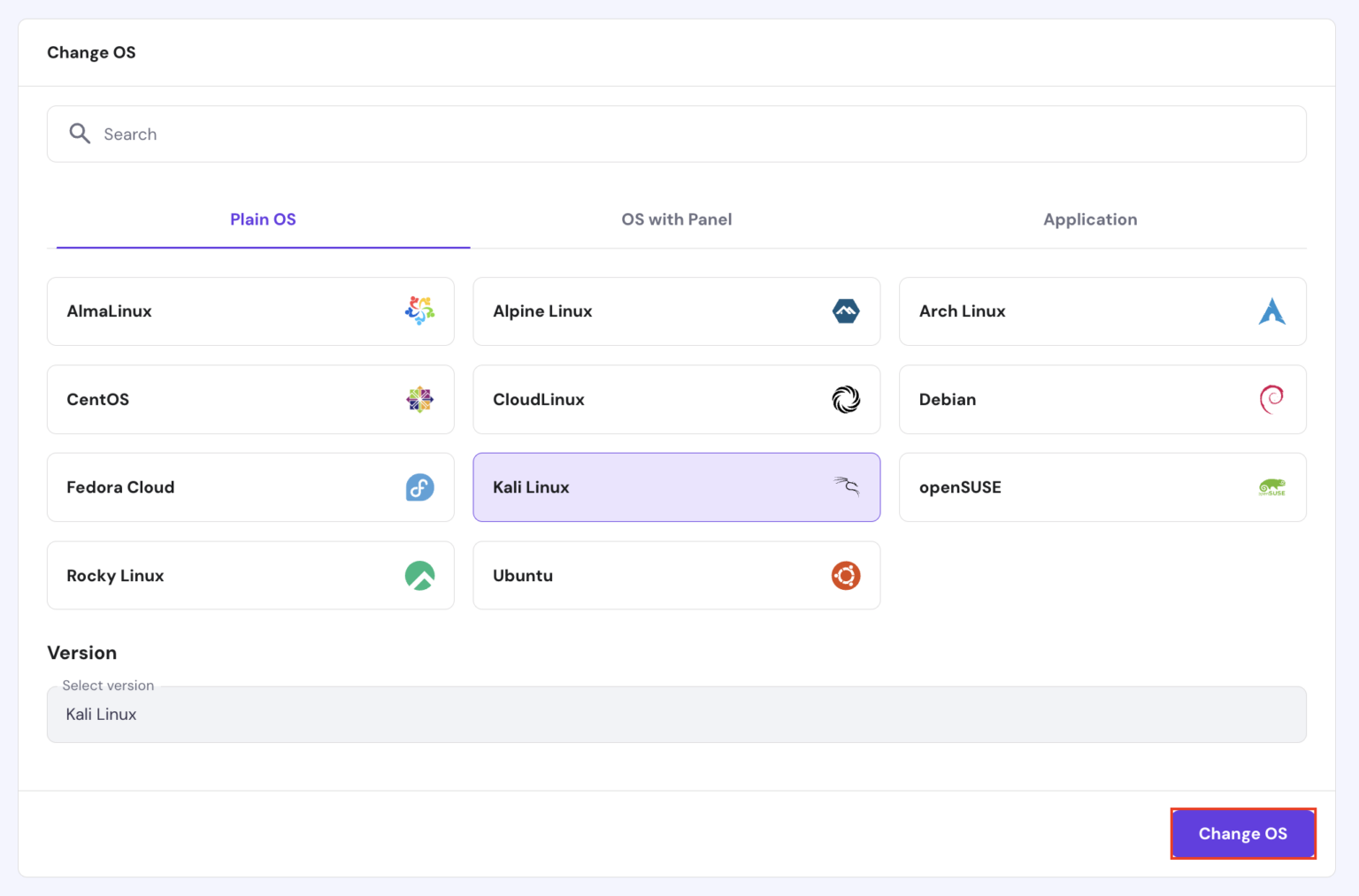Click the Alpine Linux hexagon logo
Screen dimensions: 1359x896
[x=846, y=311]
